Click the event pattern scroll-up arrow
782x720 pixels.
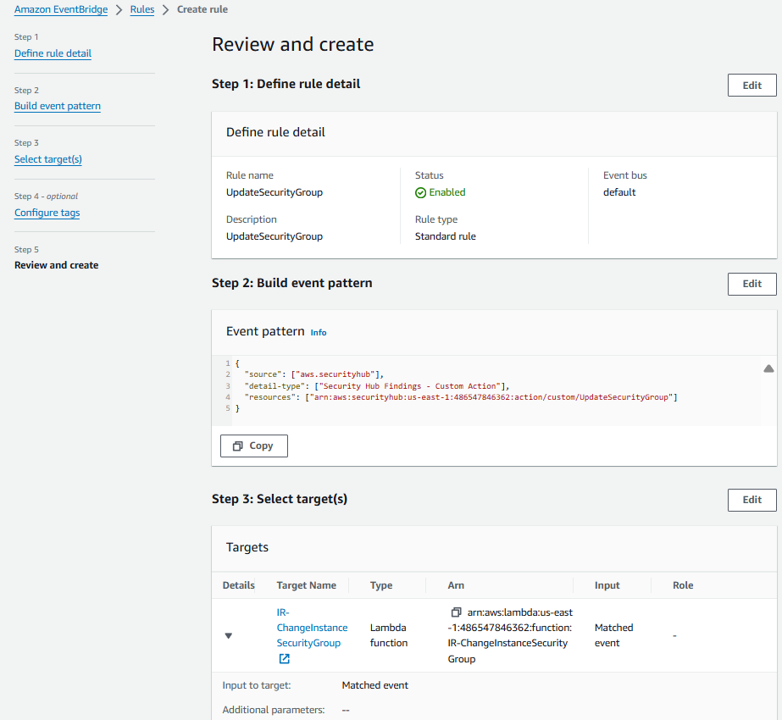click(769, 368)
